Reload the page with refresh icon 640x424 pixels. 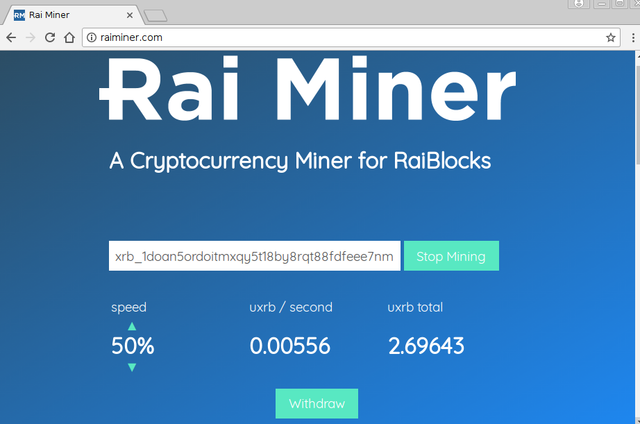point(50,38)
